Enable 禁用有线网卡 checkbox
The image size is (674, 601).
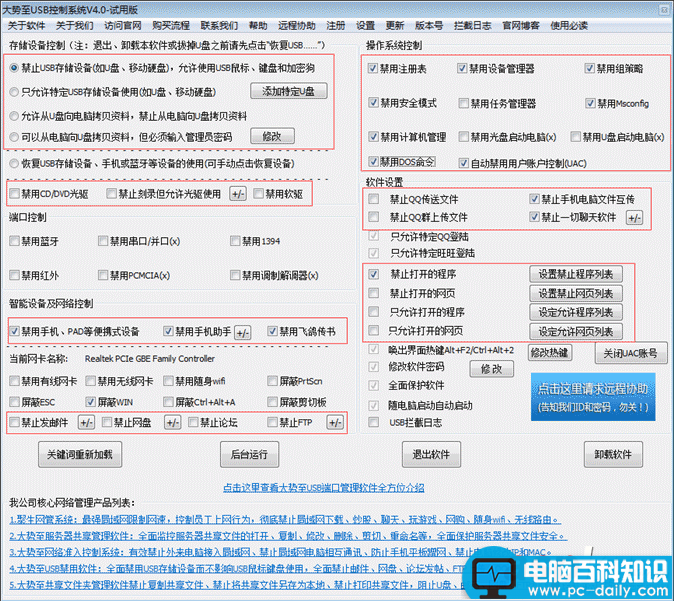click(x=15, y=381)
